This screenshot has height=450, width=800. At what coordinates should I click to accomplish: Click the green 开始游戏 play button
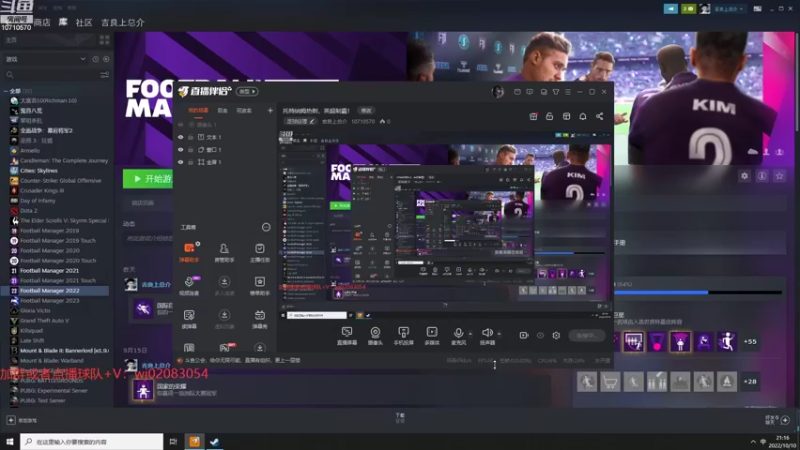point(148,179)
